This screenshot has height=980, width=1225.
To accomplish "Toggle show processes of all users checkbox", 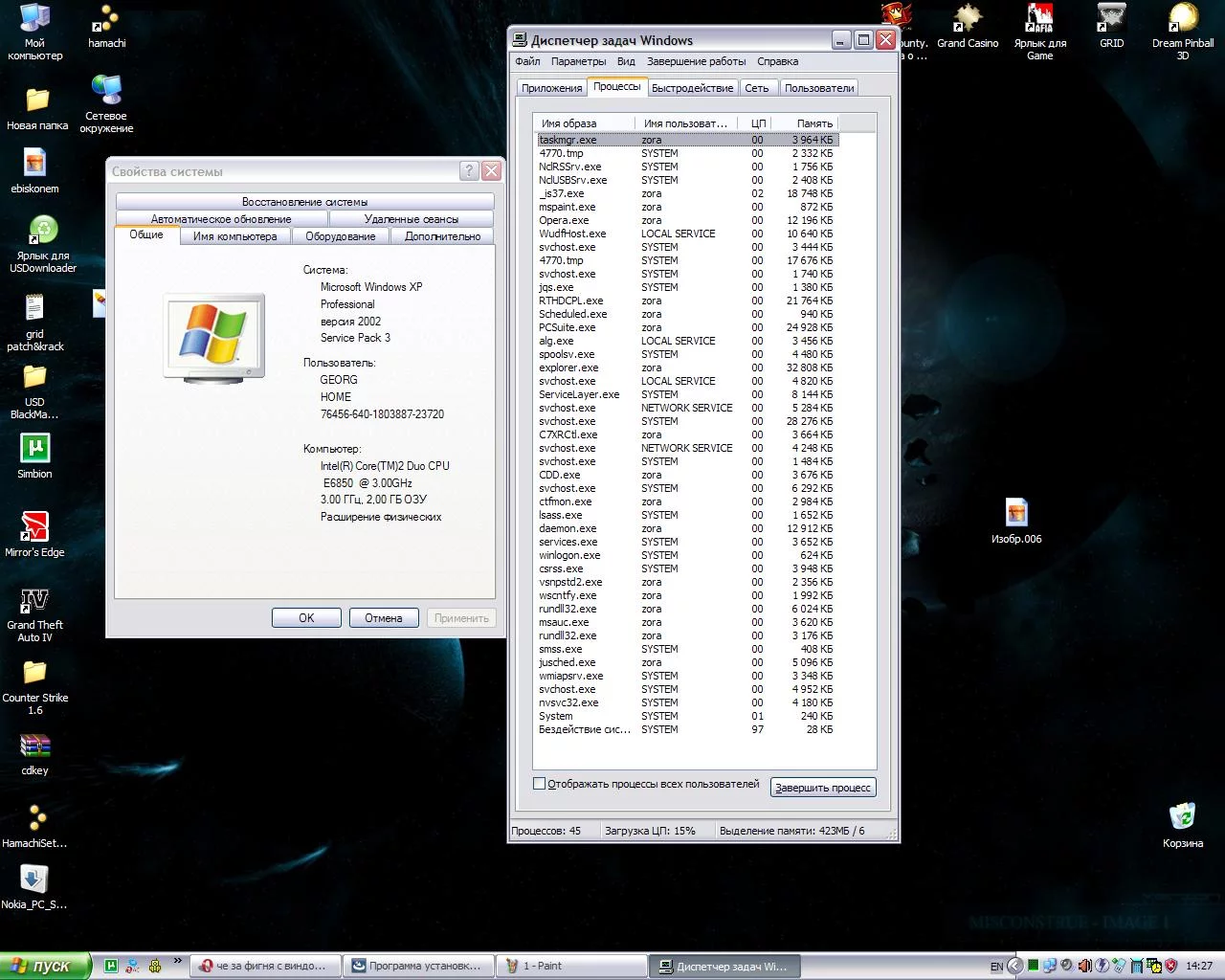I will pyautogui.click(x=540, y=784).
